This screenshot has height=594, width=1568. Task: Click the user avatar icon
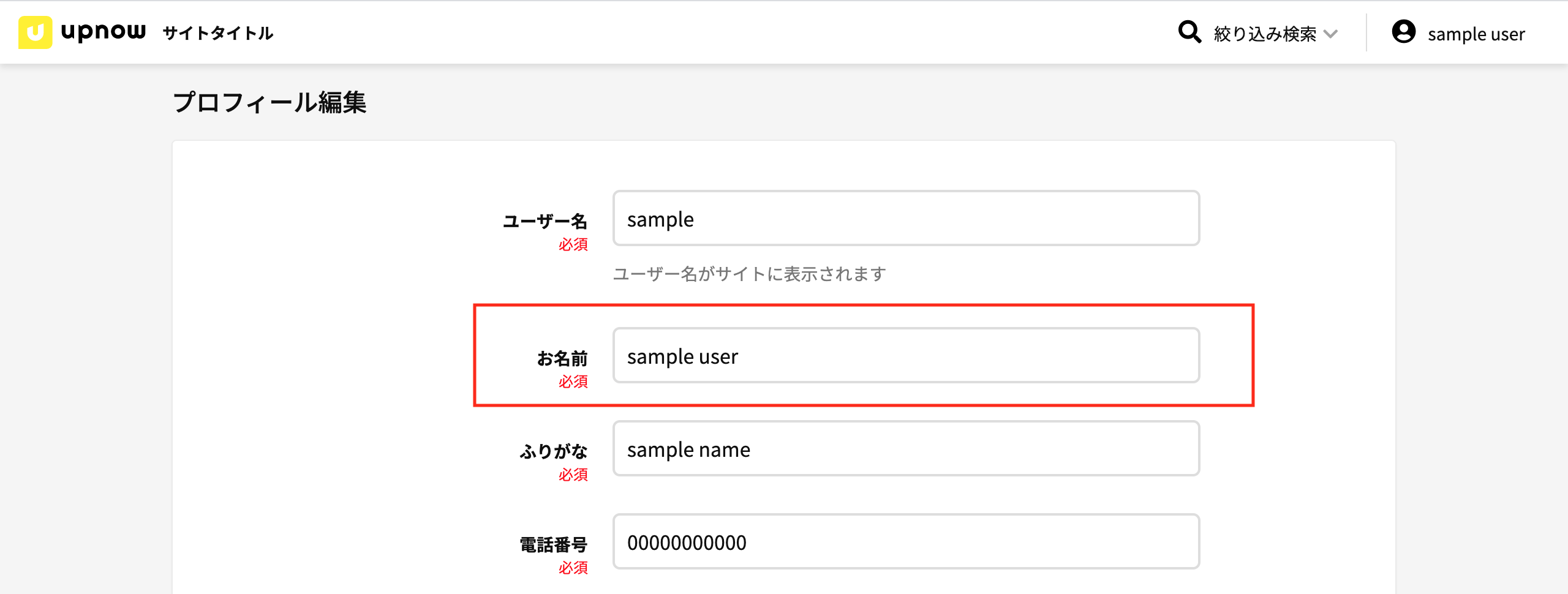(1404, 32)
